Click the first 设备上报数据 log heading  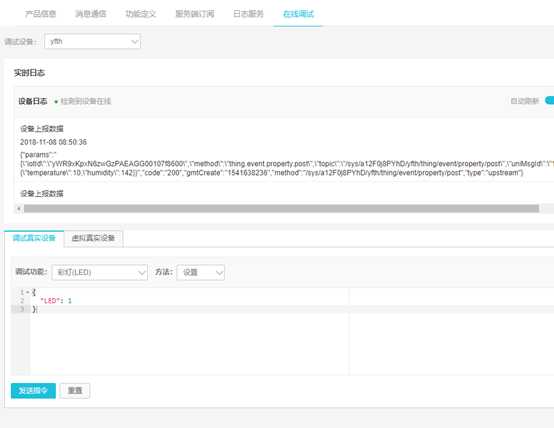pos(42,129)
